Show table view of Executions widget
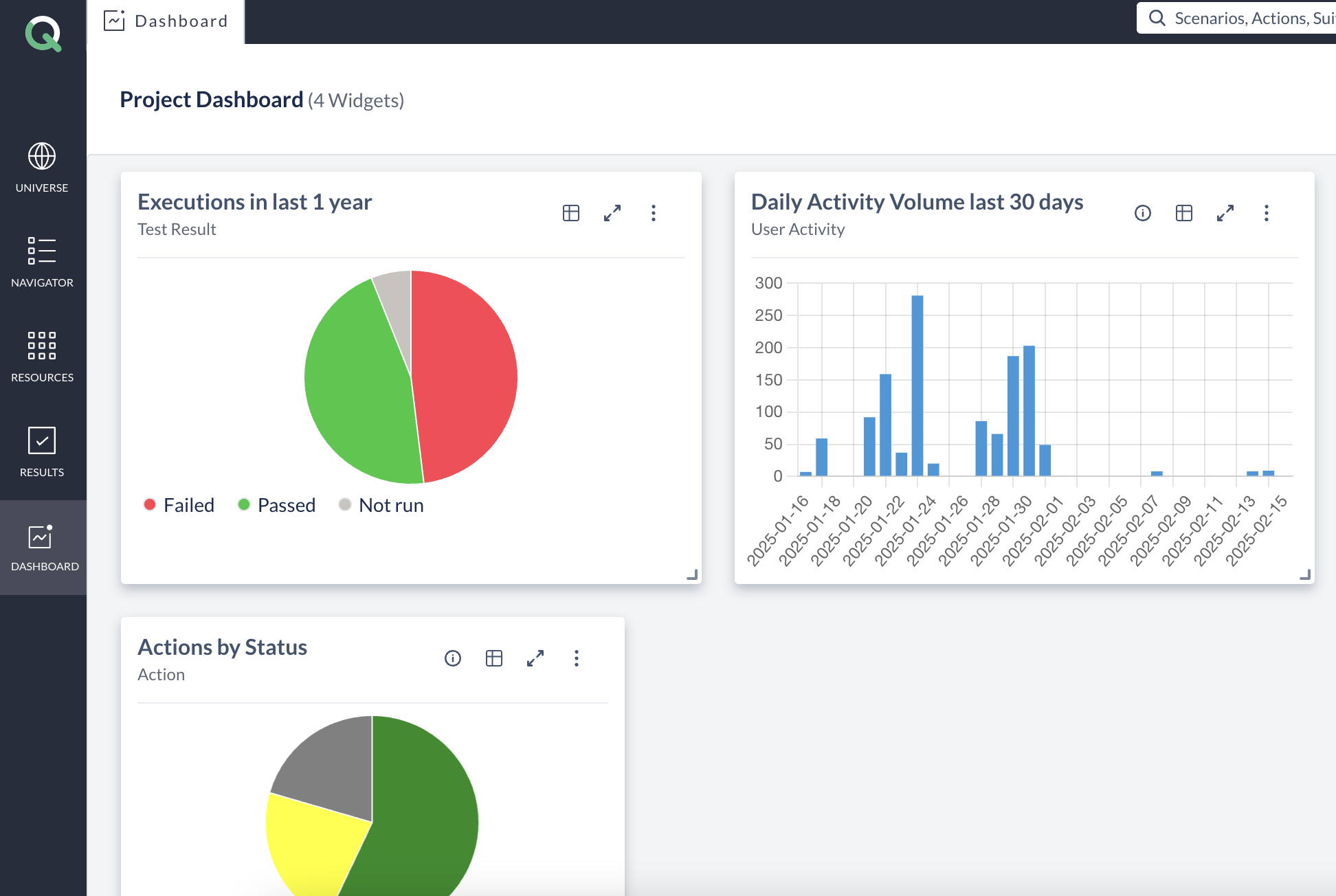This screenshot has width=1336, height=896. [570, 213]
